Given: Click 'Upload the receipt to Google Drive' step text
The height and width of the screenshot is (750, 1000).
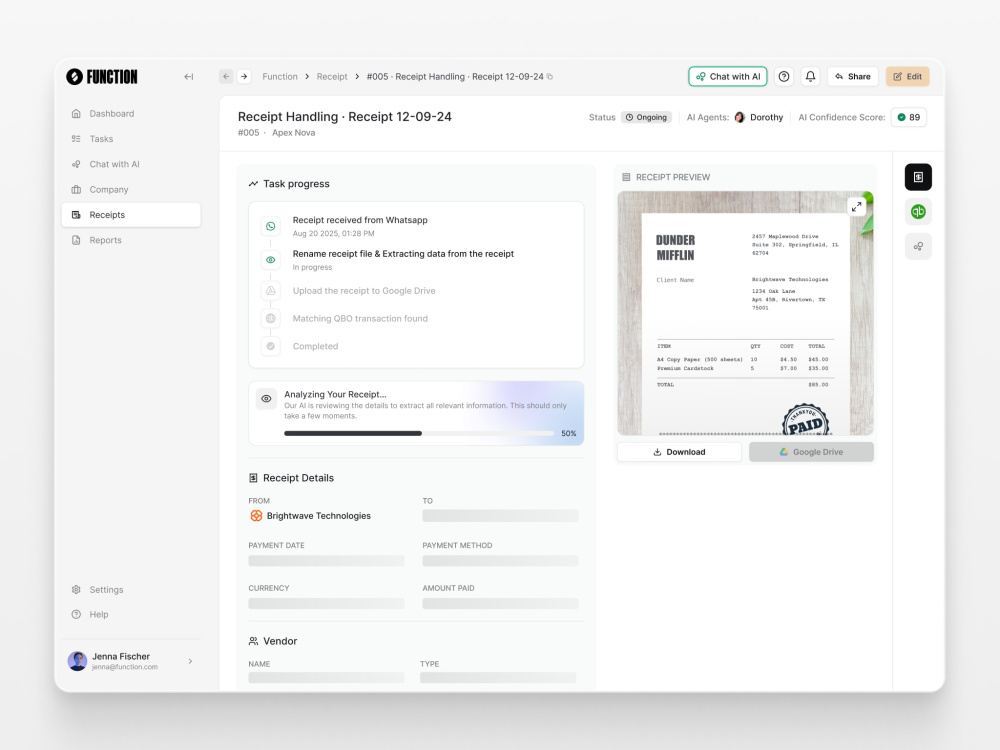Looking at the screenshot, I should click(364, 291).
